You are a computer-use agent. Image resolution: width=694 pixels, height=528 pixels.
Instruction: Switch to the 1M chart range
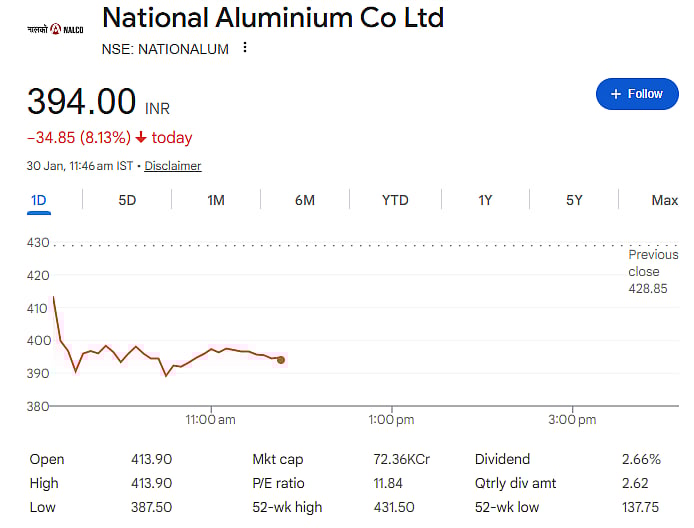pos(216,200)
